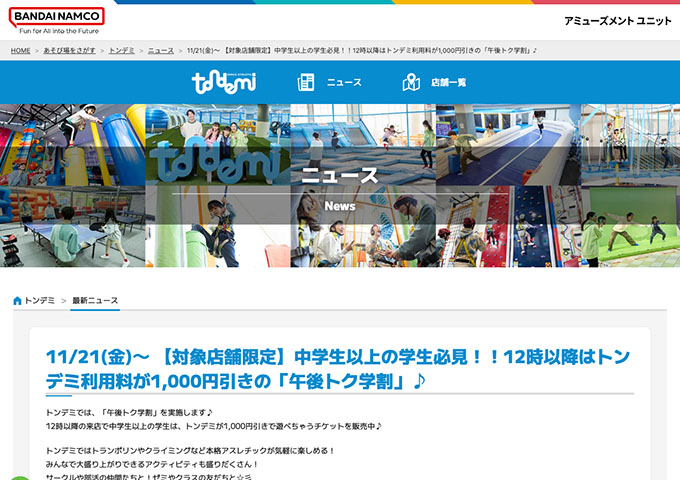This screenshot has width=680, height=480.
Task: Click トンデミ in lower breadcrumb
Action: [x=39, y=300]
